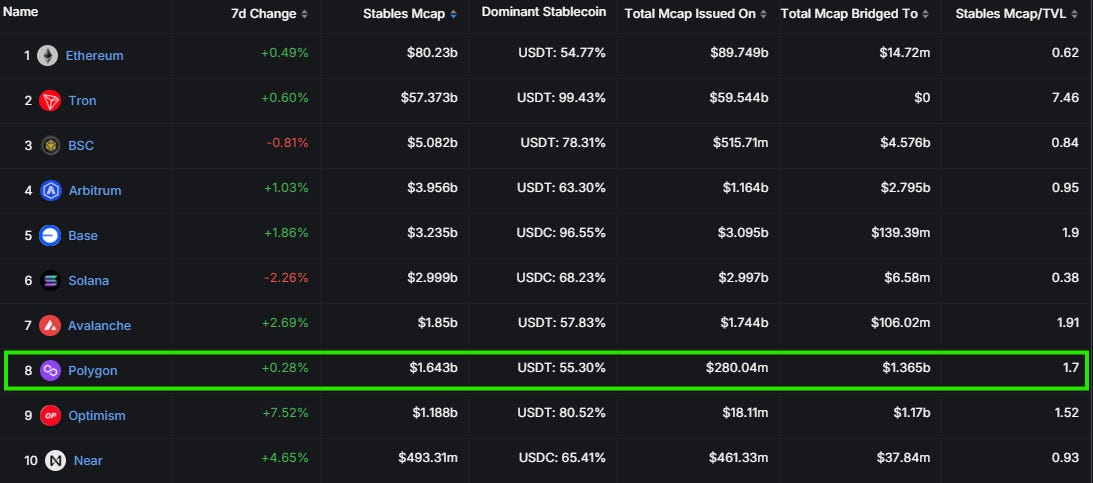Click the Dominant Stablecoin column header
The width and height of the screenshot is (1093, 483).
point(544,12)
